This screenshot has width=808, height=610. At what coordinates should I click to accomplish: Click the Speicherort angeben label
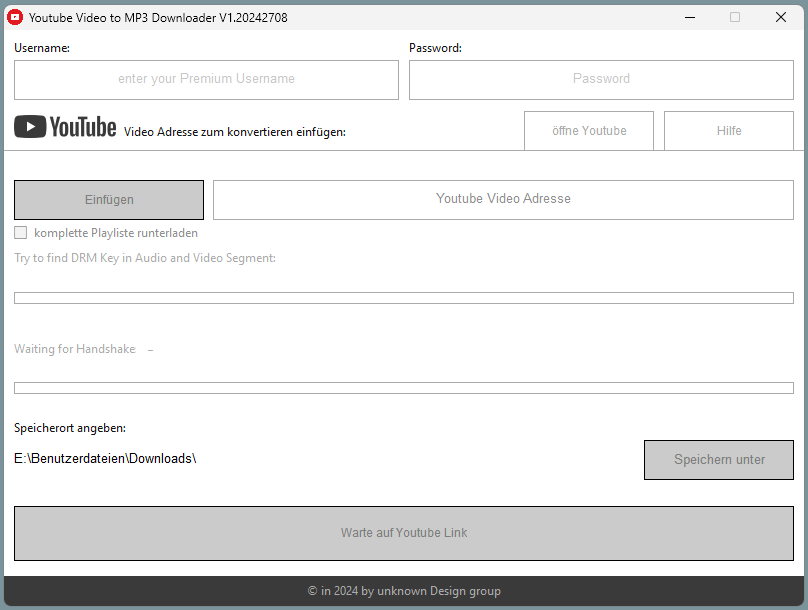pos(70,428)
